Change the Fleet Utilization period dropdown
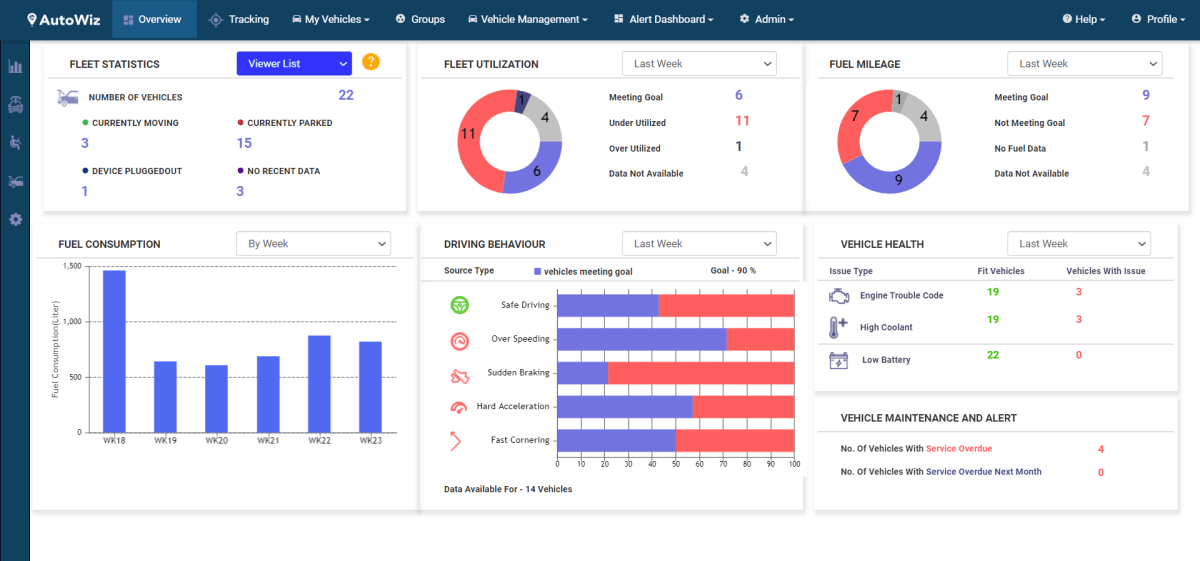This screenshot has width=1200, height=561. [x=699, y=63]
